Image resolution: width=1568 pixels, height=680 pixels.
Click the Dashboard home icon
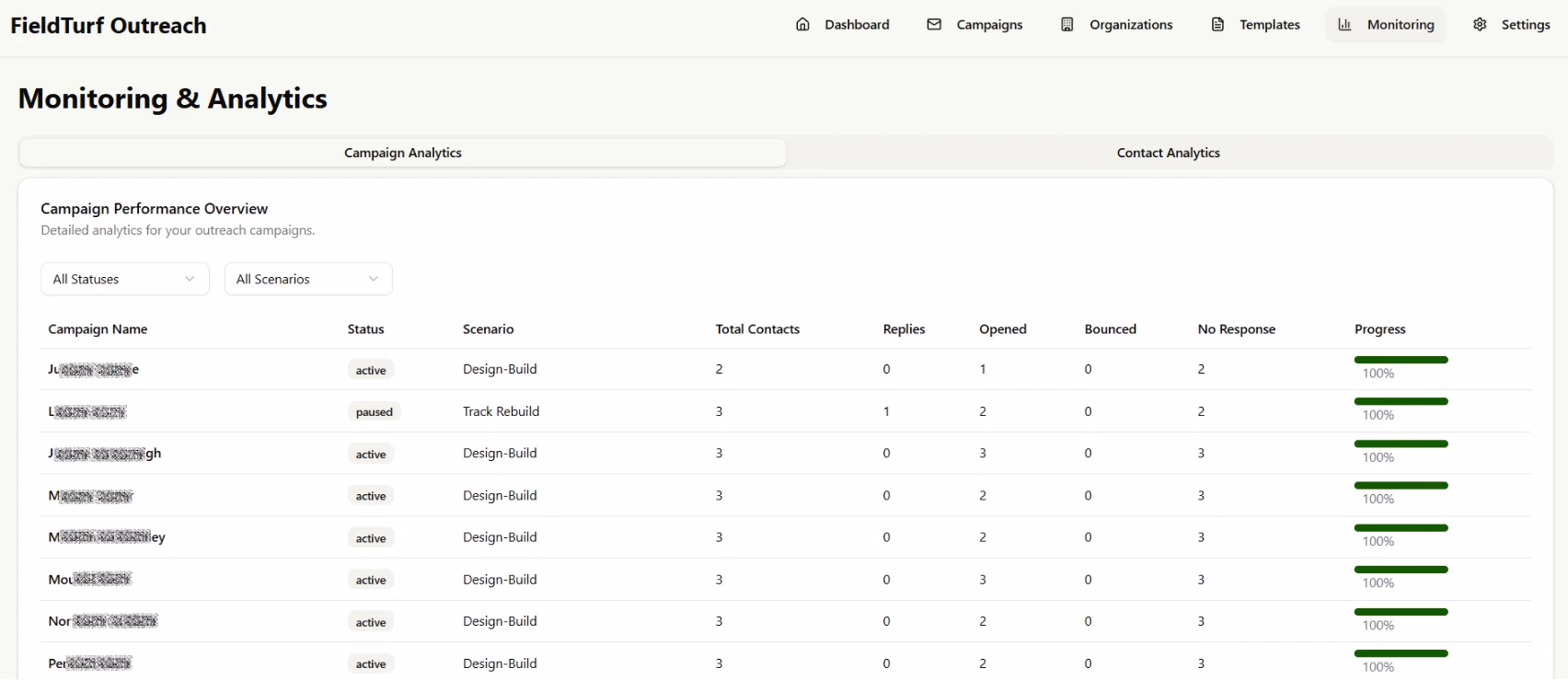pyautogui.click(x=802, y=25)
